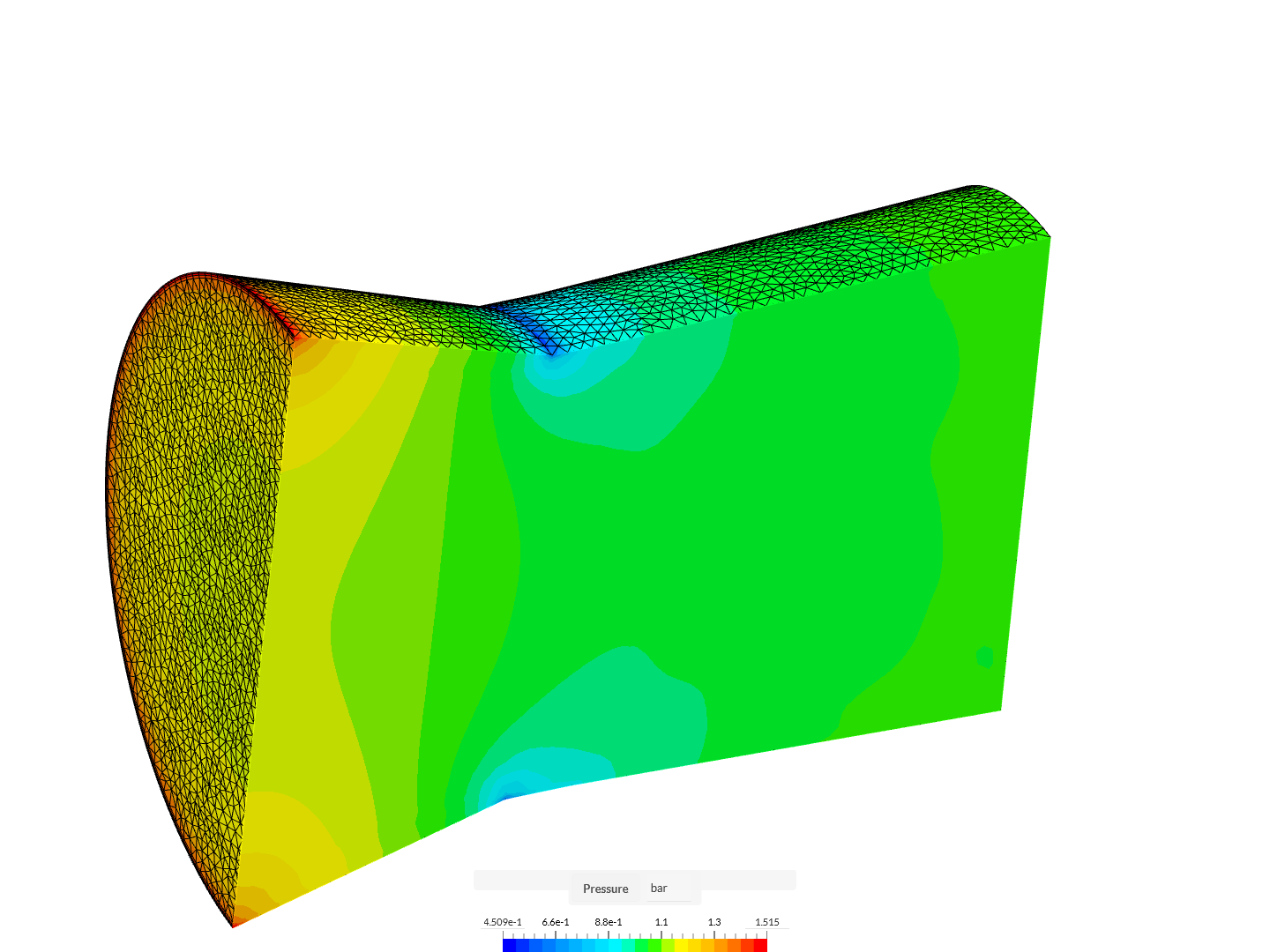Click the 1.1 tick label on the legend
Viewport: 1270px width, 952px height.
click(661, 921)
